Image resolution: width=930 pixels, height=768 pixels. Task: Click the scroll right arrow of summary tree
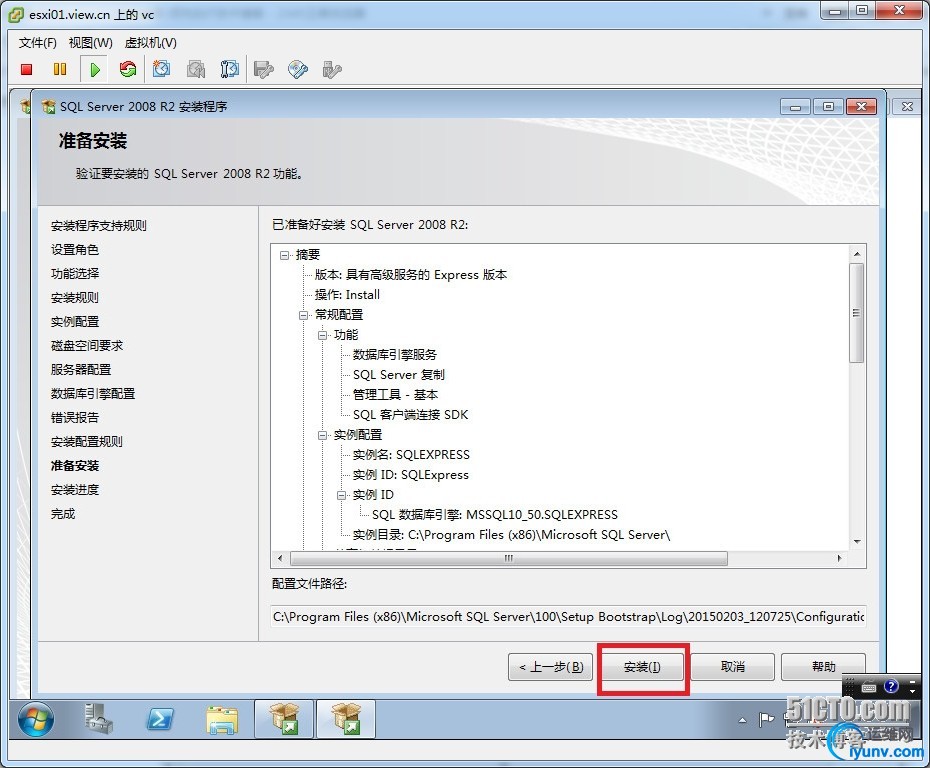(839, 558)
